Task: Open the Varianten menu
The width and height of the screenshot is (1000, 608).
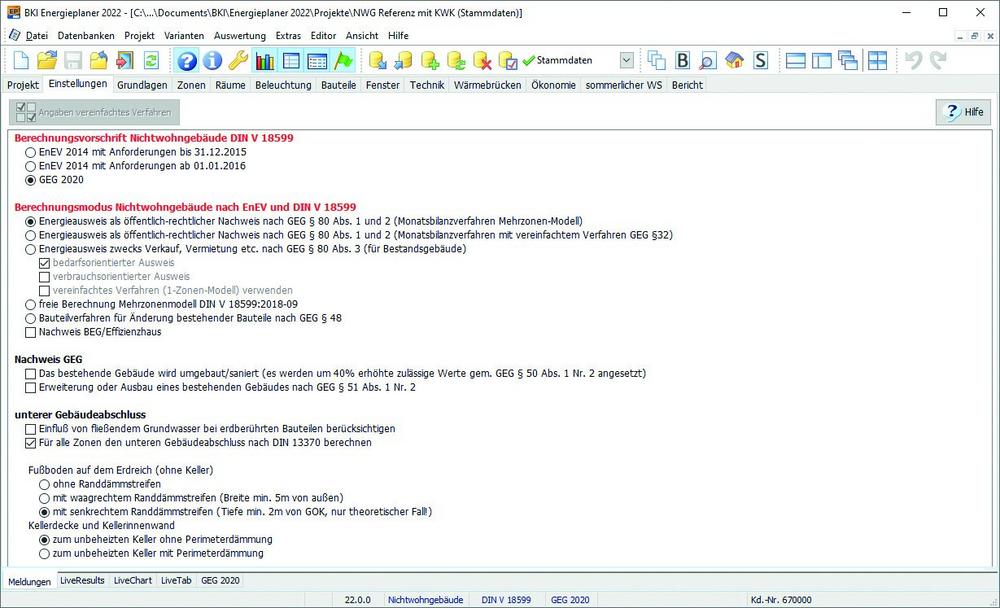Action: 184,36
